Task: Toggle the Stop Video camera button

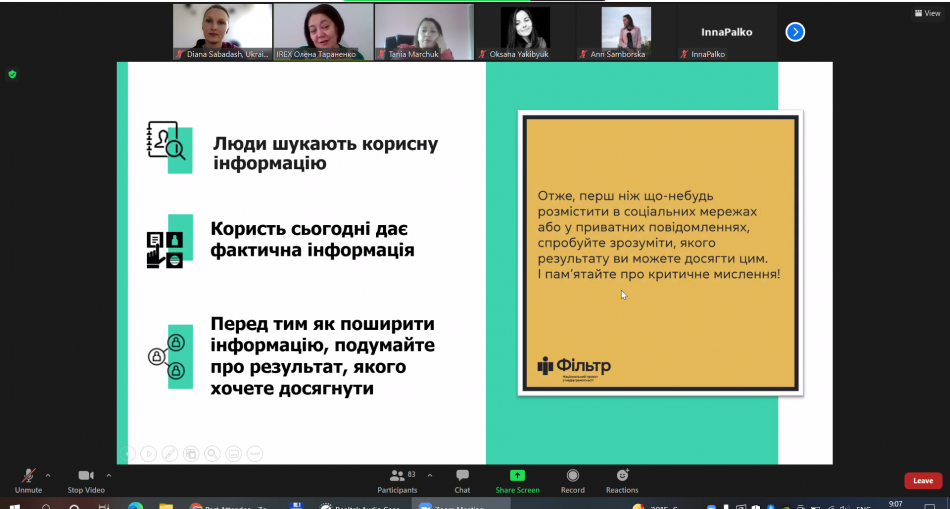Action: tap(86, 476)
